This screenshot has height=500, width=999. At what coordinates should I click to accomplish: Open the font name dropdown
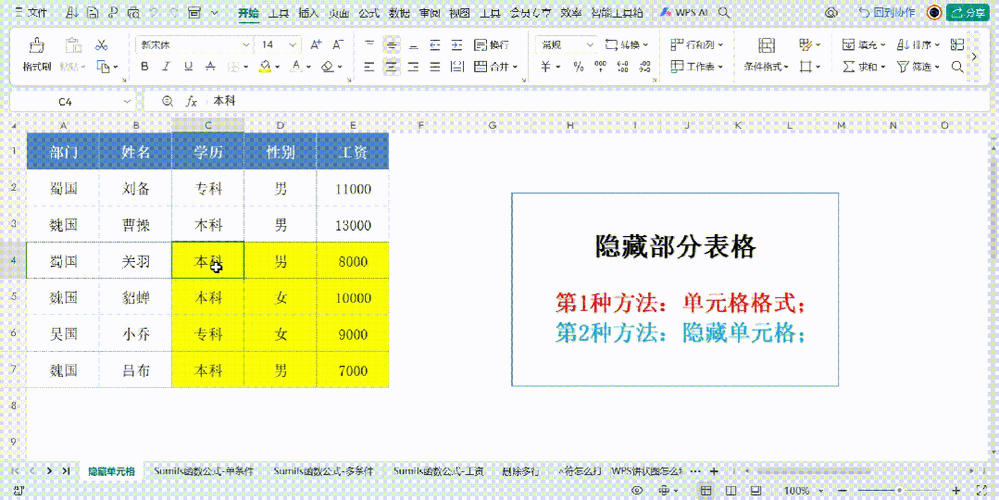click(246, 45)
